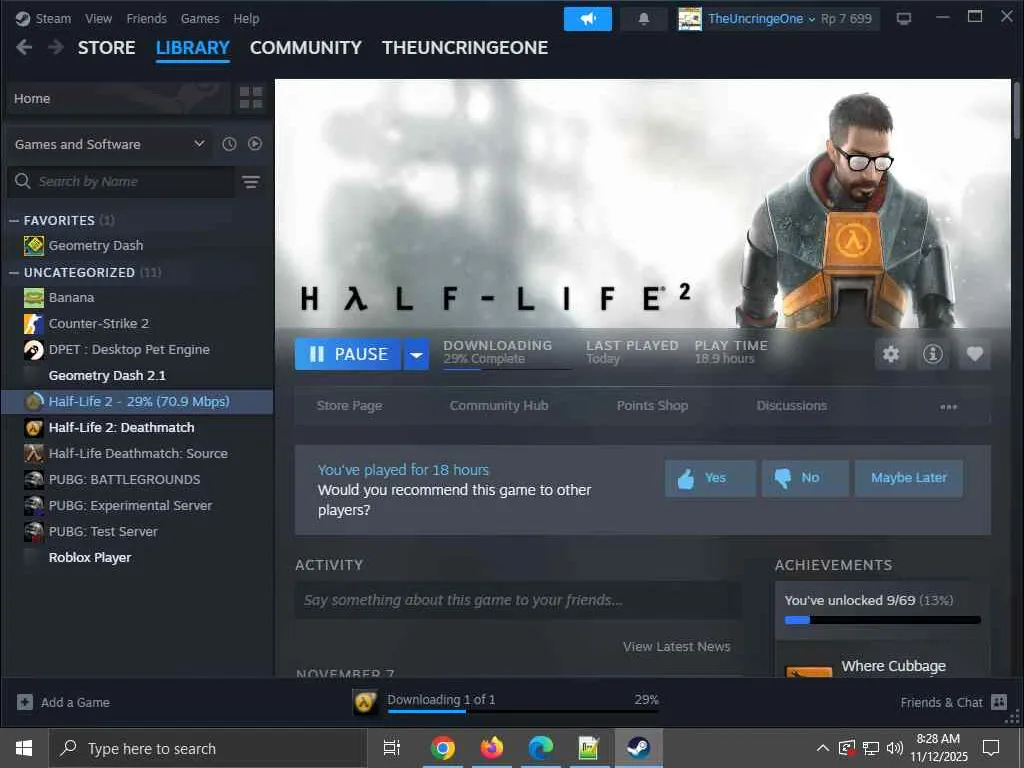Select PUBG: Test Server
This screenshot has height=768, width=1024.
137,532
